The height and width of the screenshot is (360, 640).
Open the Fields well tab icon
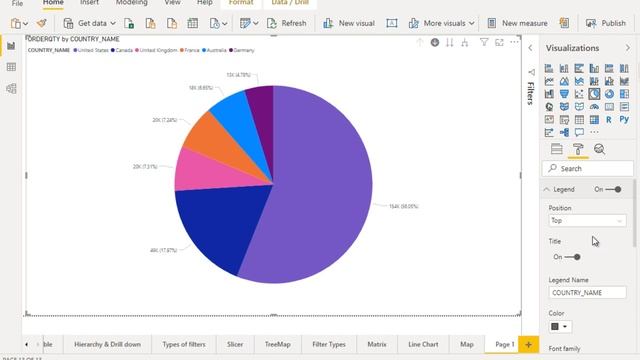coord(556,149)
